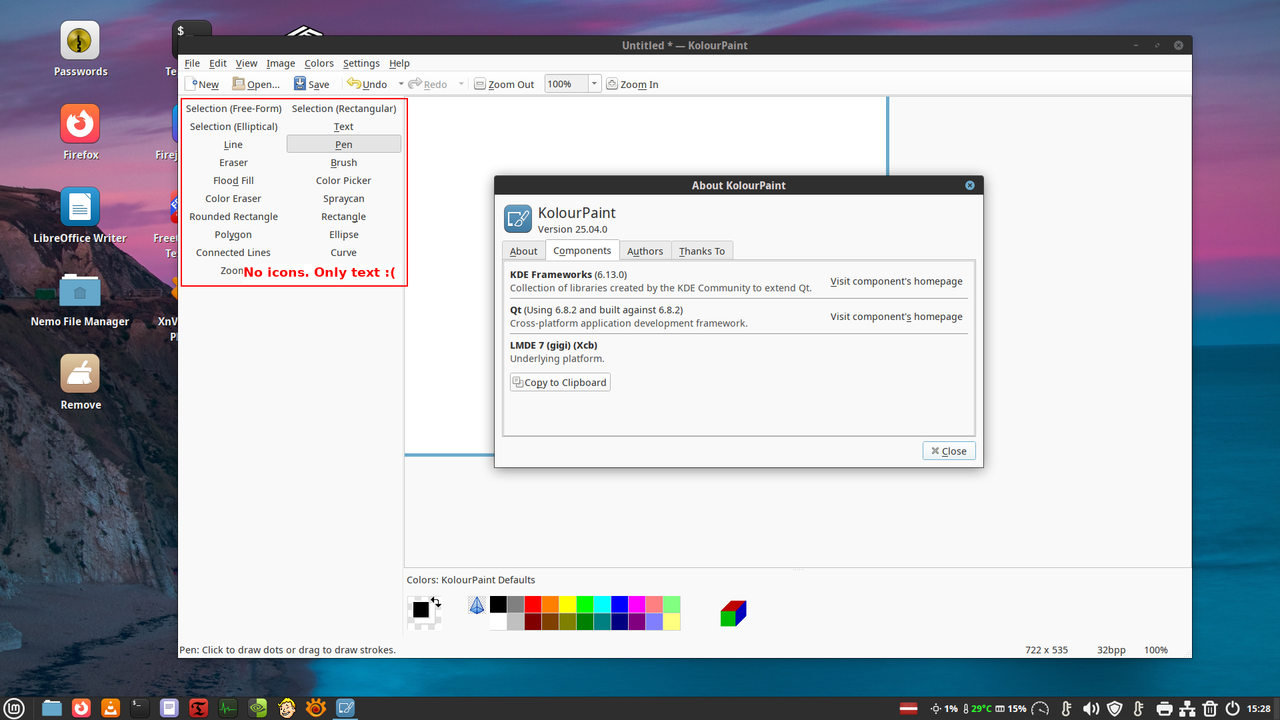This screenshot has height=720, width=1280.
Task: Launch VLC from the taskbar
Action: (110, 708)
